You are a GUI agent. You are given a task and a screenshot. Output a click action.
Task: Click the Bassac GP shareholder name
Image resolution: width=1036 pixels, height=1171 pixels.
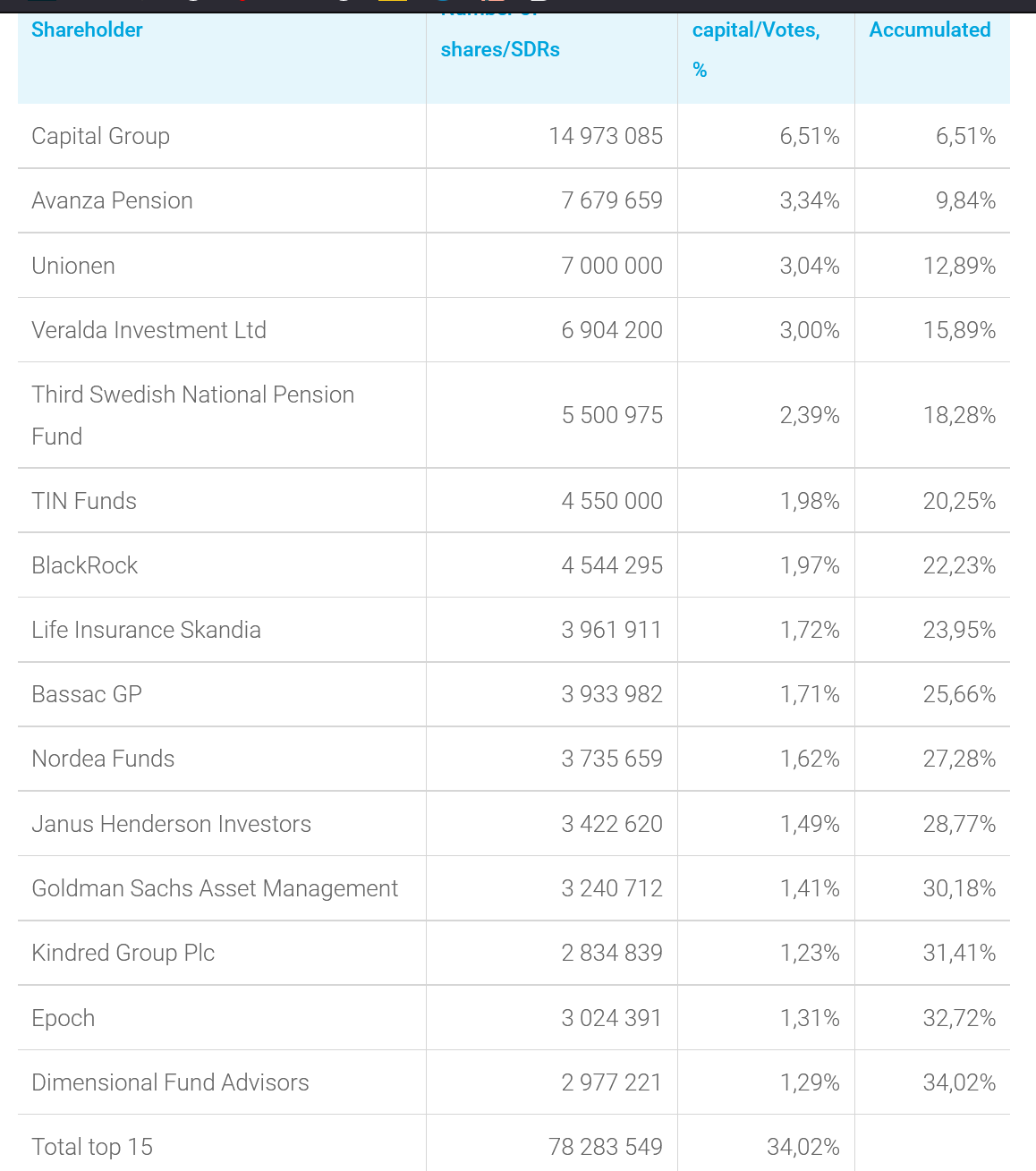point(87,694)
